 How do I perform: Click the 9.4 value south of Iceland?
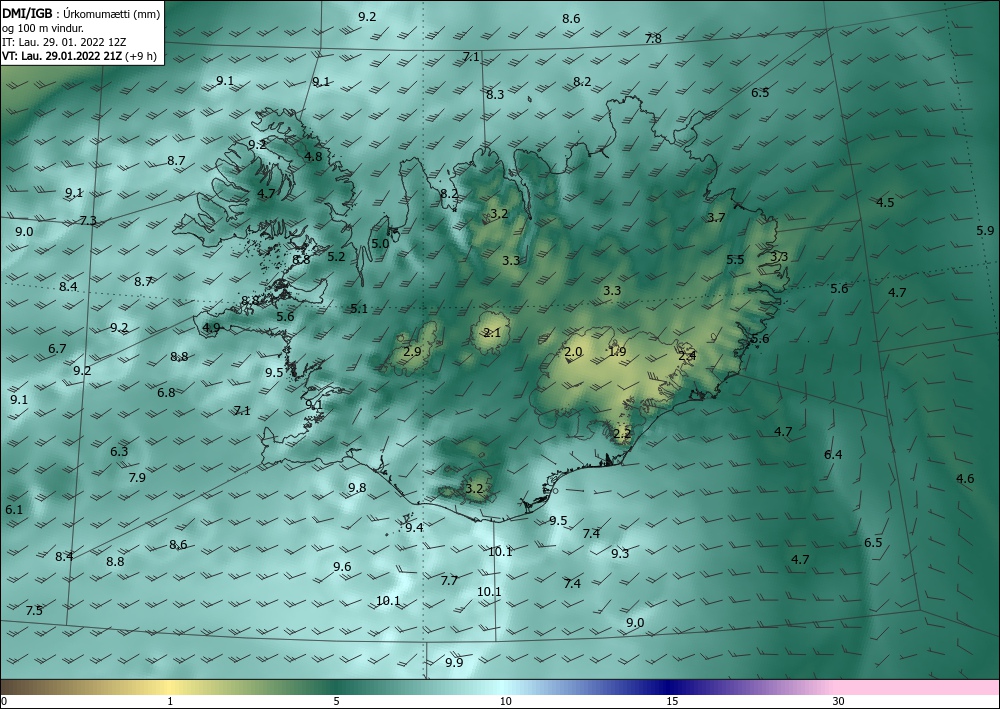[415, 527]
